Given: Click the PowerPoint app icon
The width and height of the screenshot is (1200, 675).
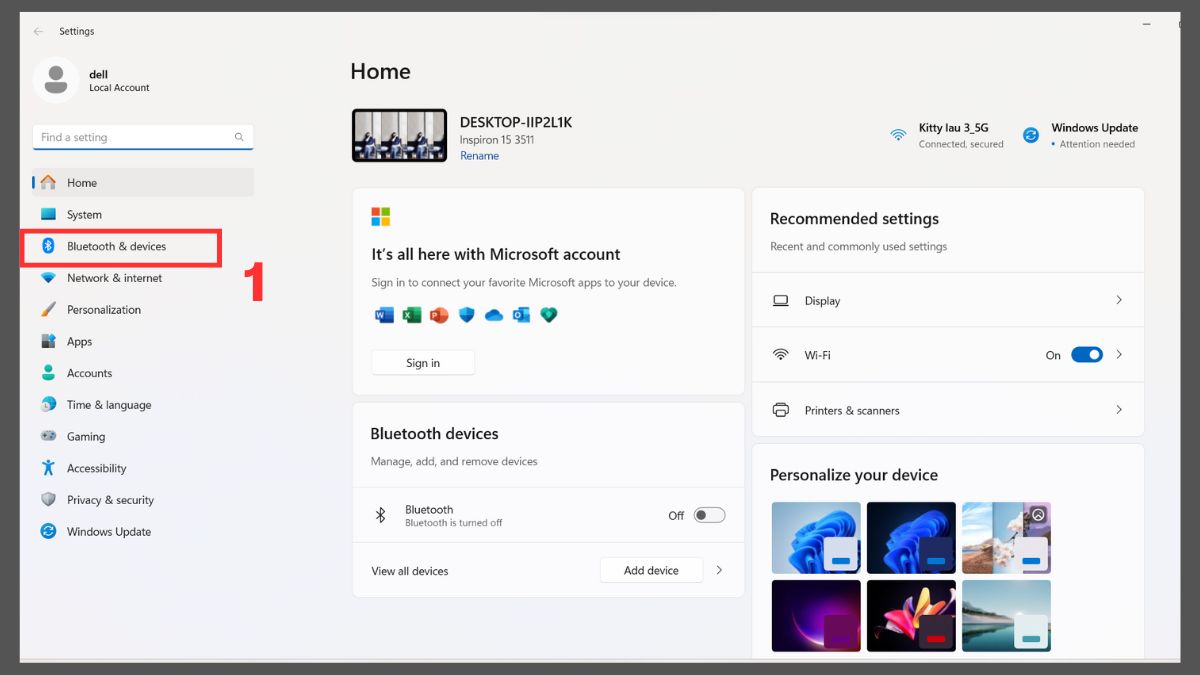Looking at the screenshot, I should [x=438, y=315].
